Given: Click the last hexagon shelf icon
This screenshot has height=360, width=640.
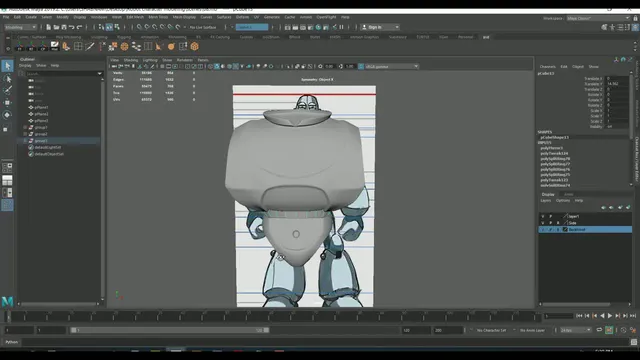Looking at the screenshot, I should (x=195, y=47).
